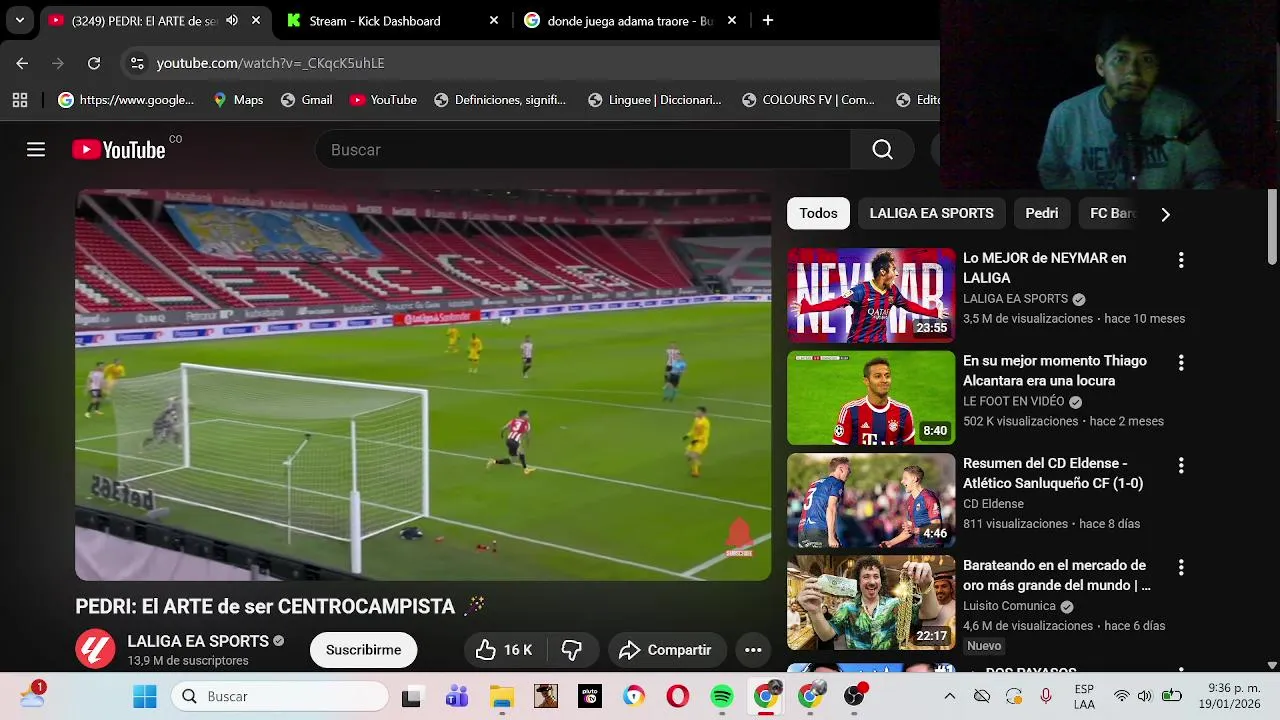Open Thiago Alcantara video thumbnail
Screen dimensions: 1280x720
871,398
